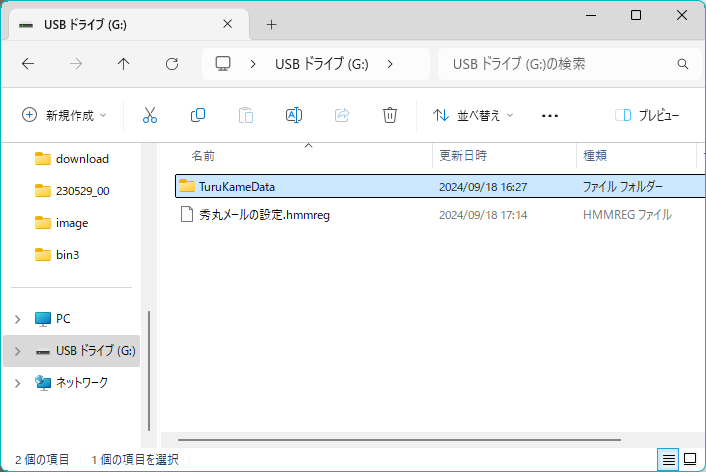This screenshot has height=472, width=706.
Task: Toggle the プレビュー preview pane
Action: tap(647, 115)
